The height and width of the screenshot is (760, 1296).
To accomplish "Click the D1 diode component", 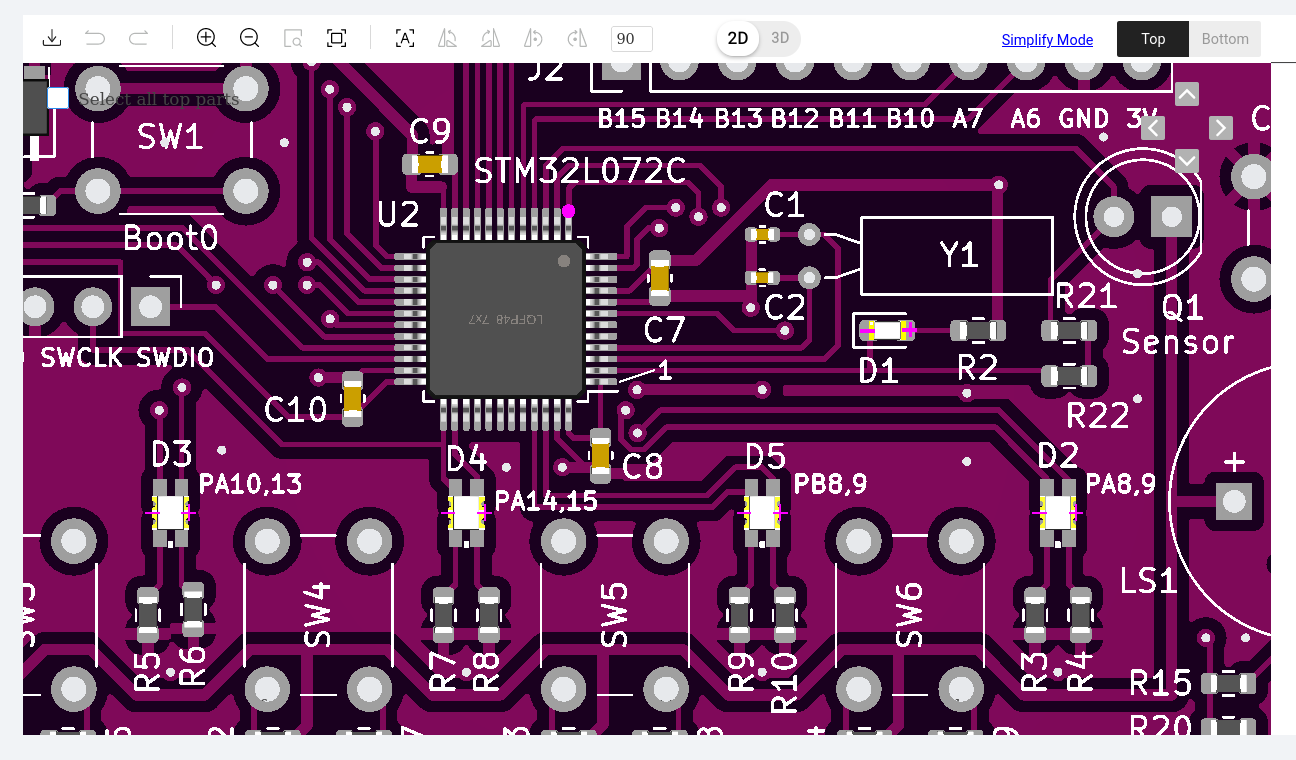I will tap(887, 330).
